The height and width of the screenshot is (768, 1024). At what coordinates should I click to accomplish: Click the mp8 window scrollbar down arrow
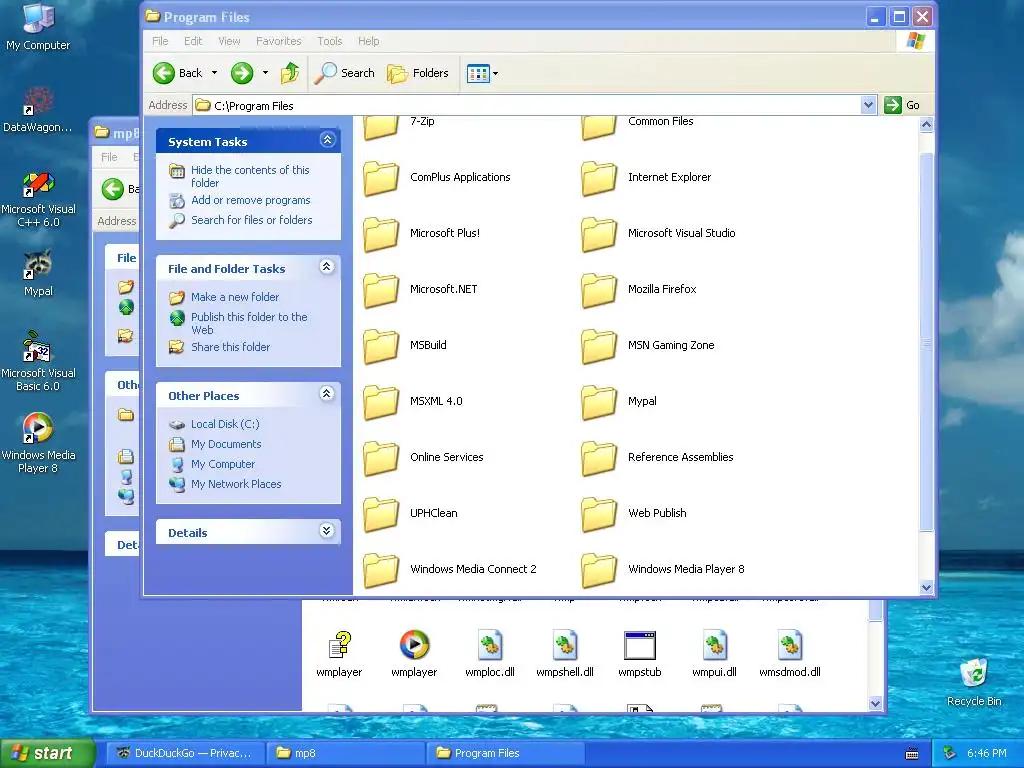876,703
